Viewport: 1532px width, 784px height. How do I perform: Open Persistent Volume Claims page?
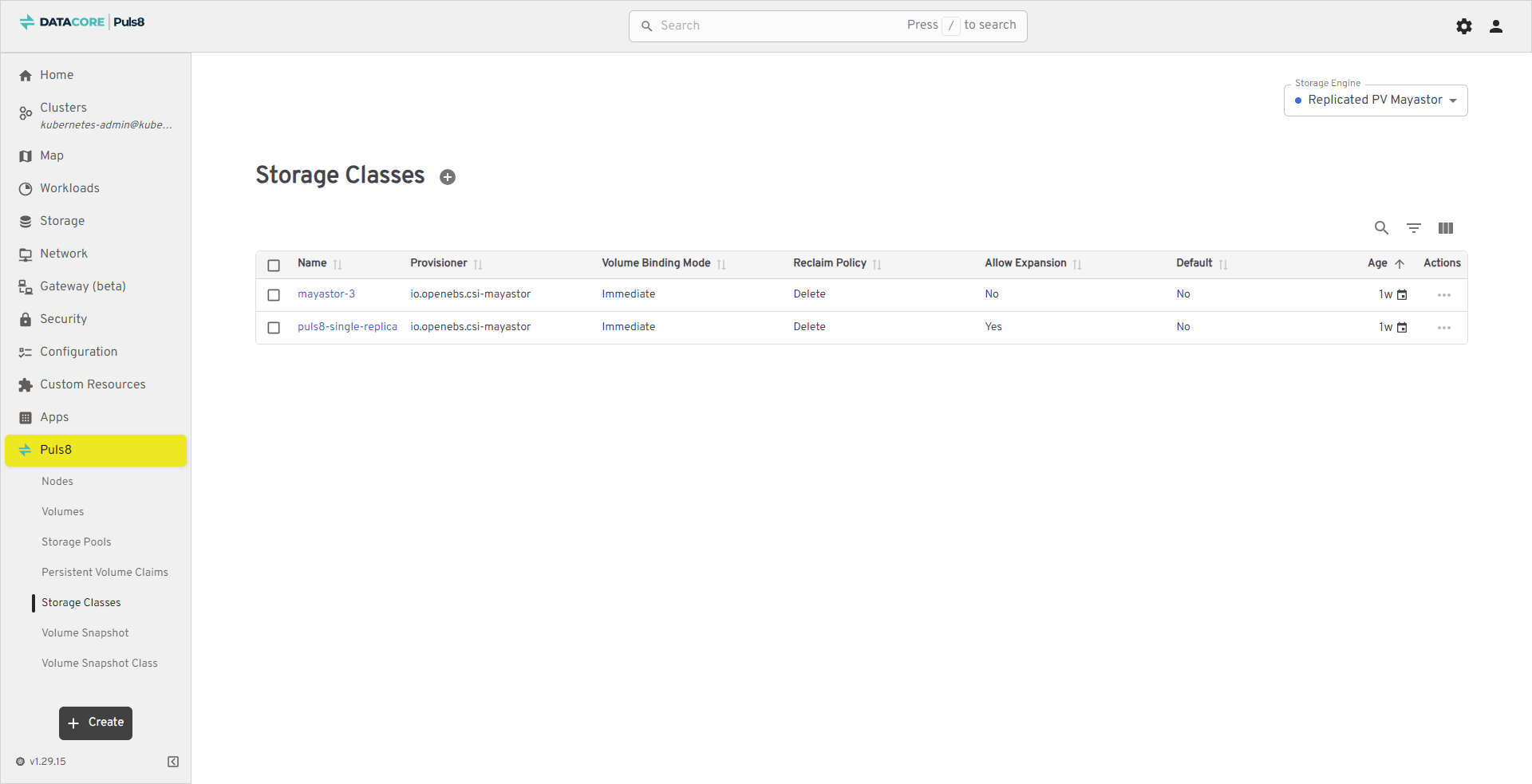pyautogui.click(x=105, y=573)
